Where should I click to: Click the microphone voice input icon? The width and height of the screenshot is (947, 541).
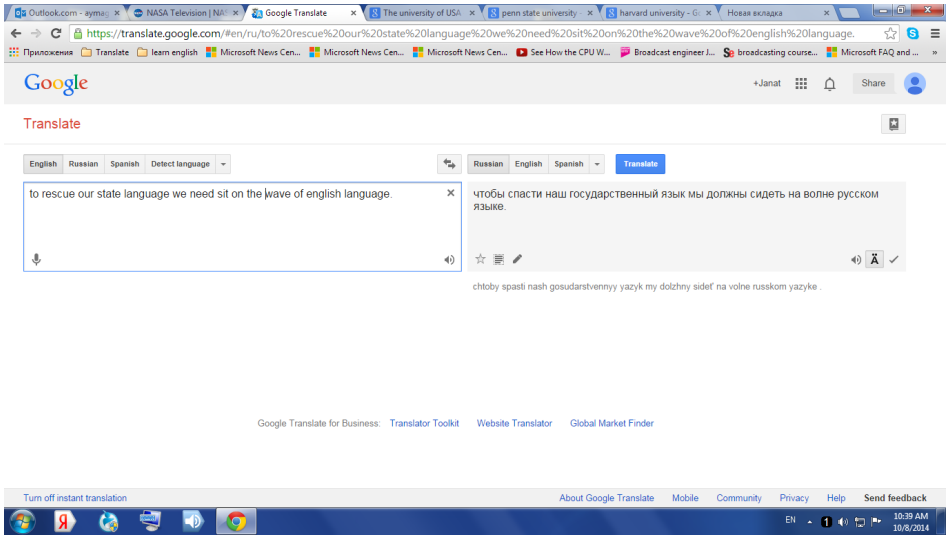pyautogui.click(x=36, y=260)
